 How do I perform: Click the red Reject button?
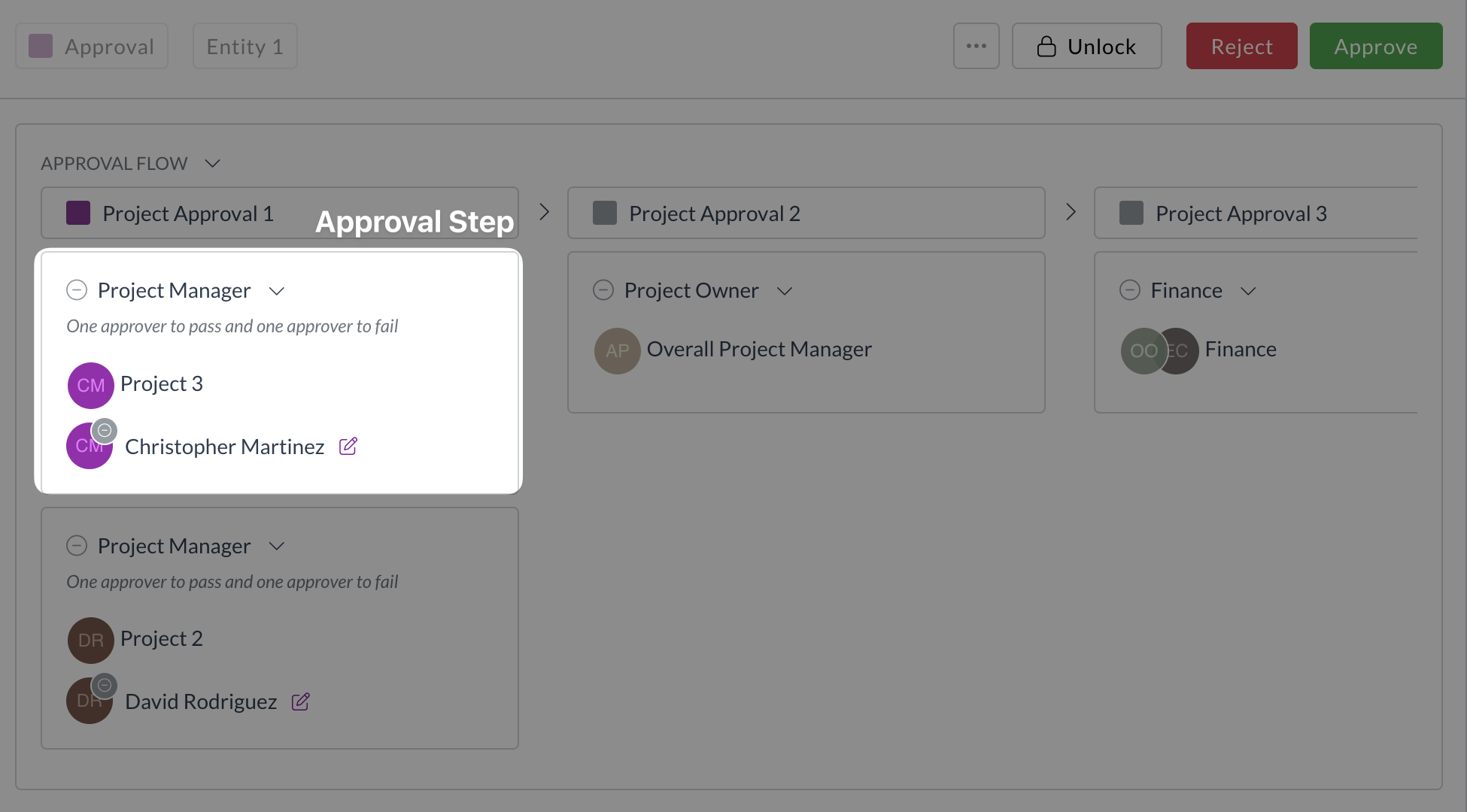[x=1241, y=46]
